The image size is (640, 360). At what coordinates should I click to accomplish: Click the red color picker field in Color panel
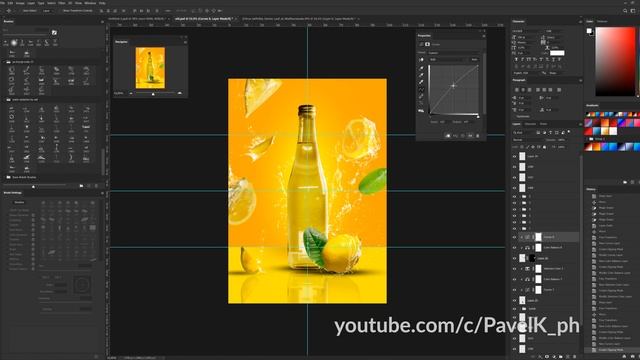coord(615,62)
